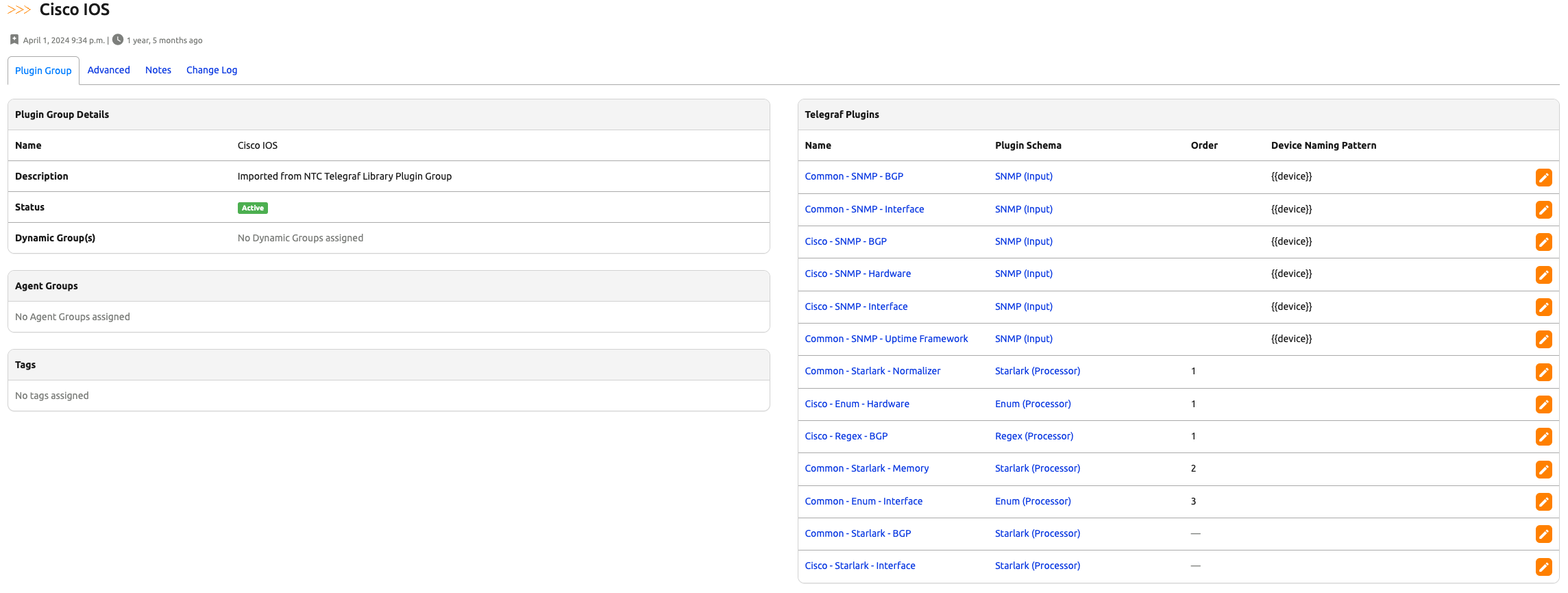1568x593 pixels.
Task: Click Regex (Processor) schema link
Action: pyautogui.click(x=1034, y=436)
